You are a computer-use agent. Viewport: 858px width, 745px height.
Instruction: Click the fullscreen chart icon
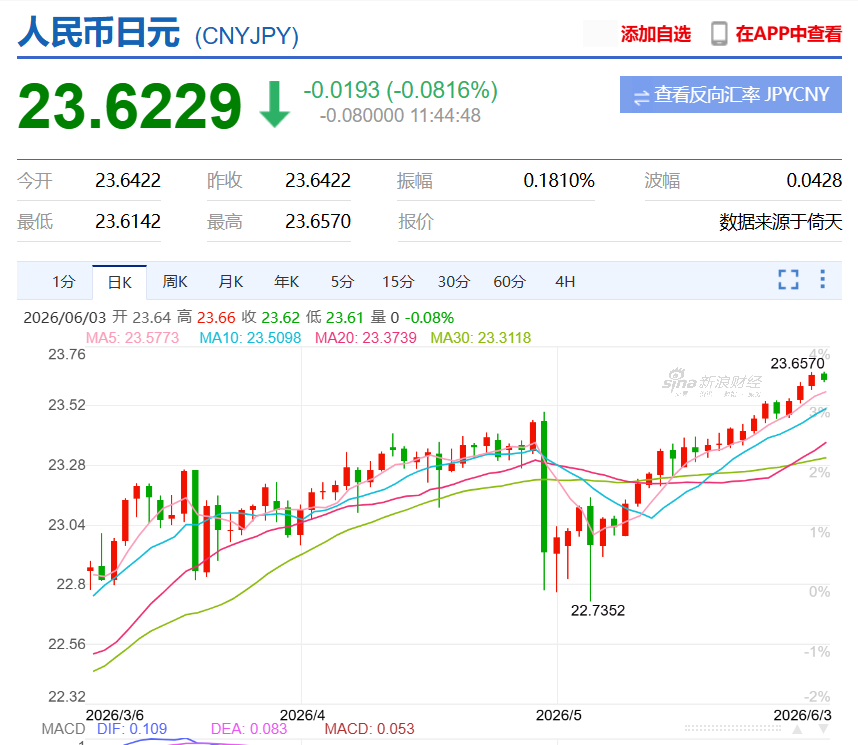(x=788, y=280)
